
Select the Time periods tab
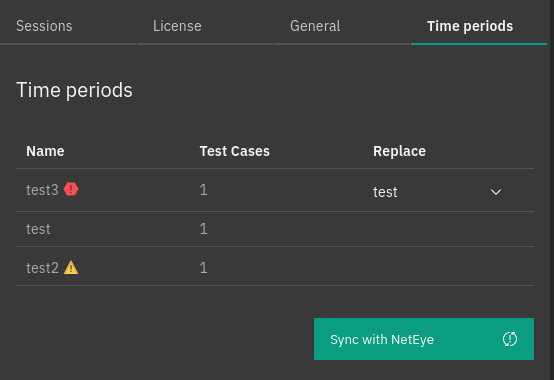pyautogui.click(x=470, y=26)
